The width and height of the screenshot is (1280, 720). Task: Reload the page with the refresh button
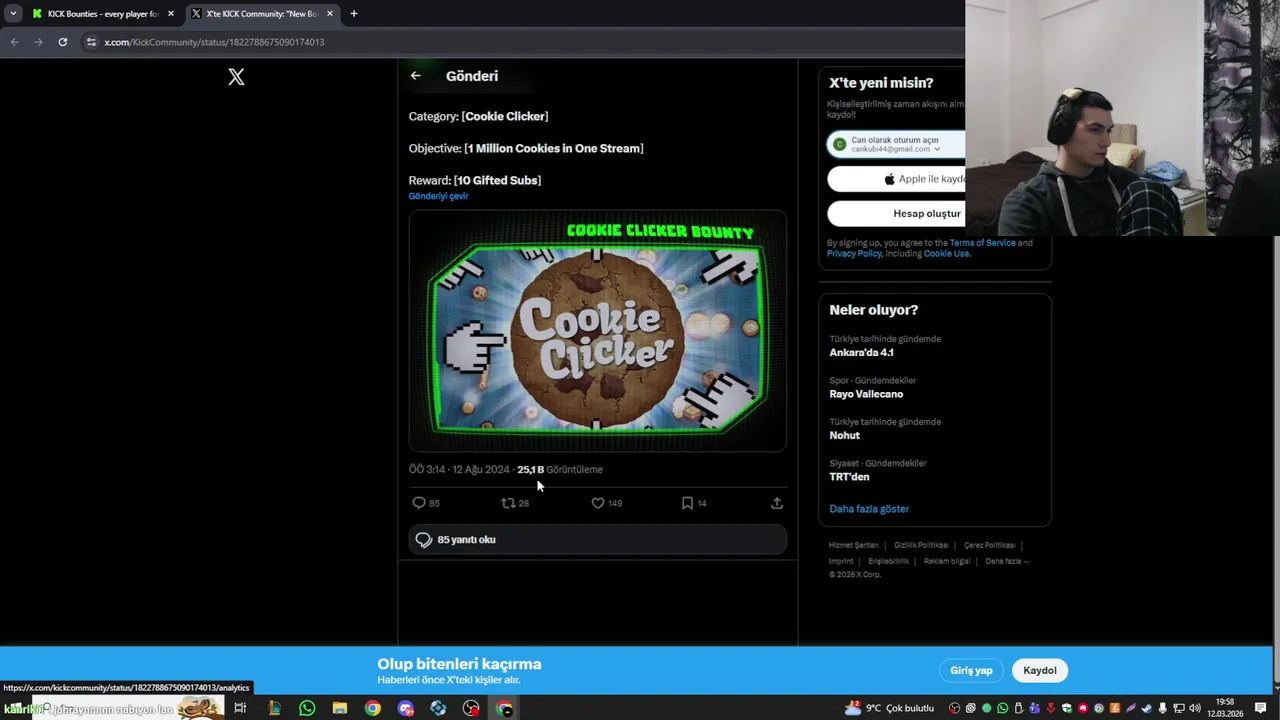62,42
